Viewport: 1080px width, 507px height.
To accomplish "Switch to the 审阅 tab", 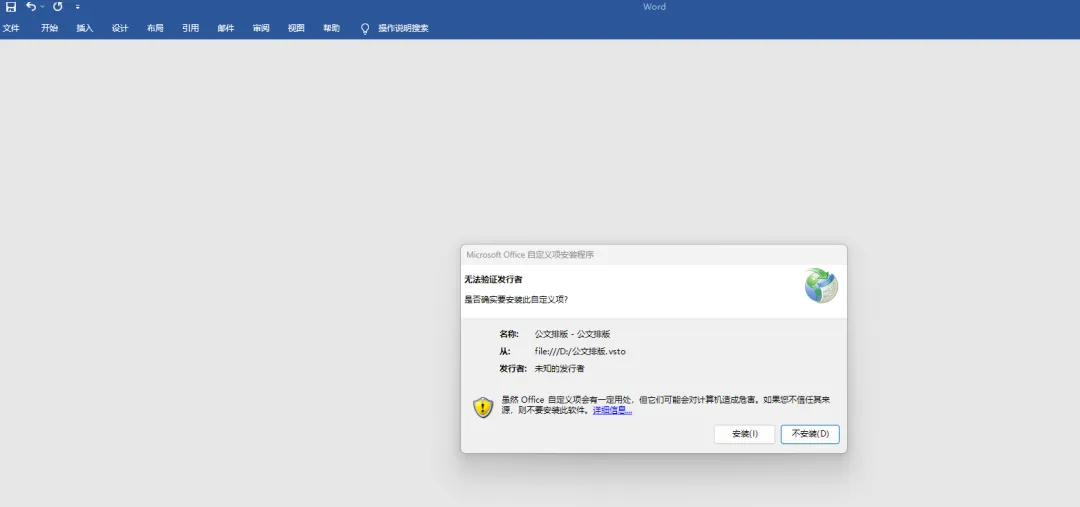I will click(x=261, y=28).
